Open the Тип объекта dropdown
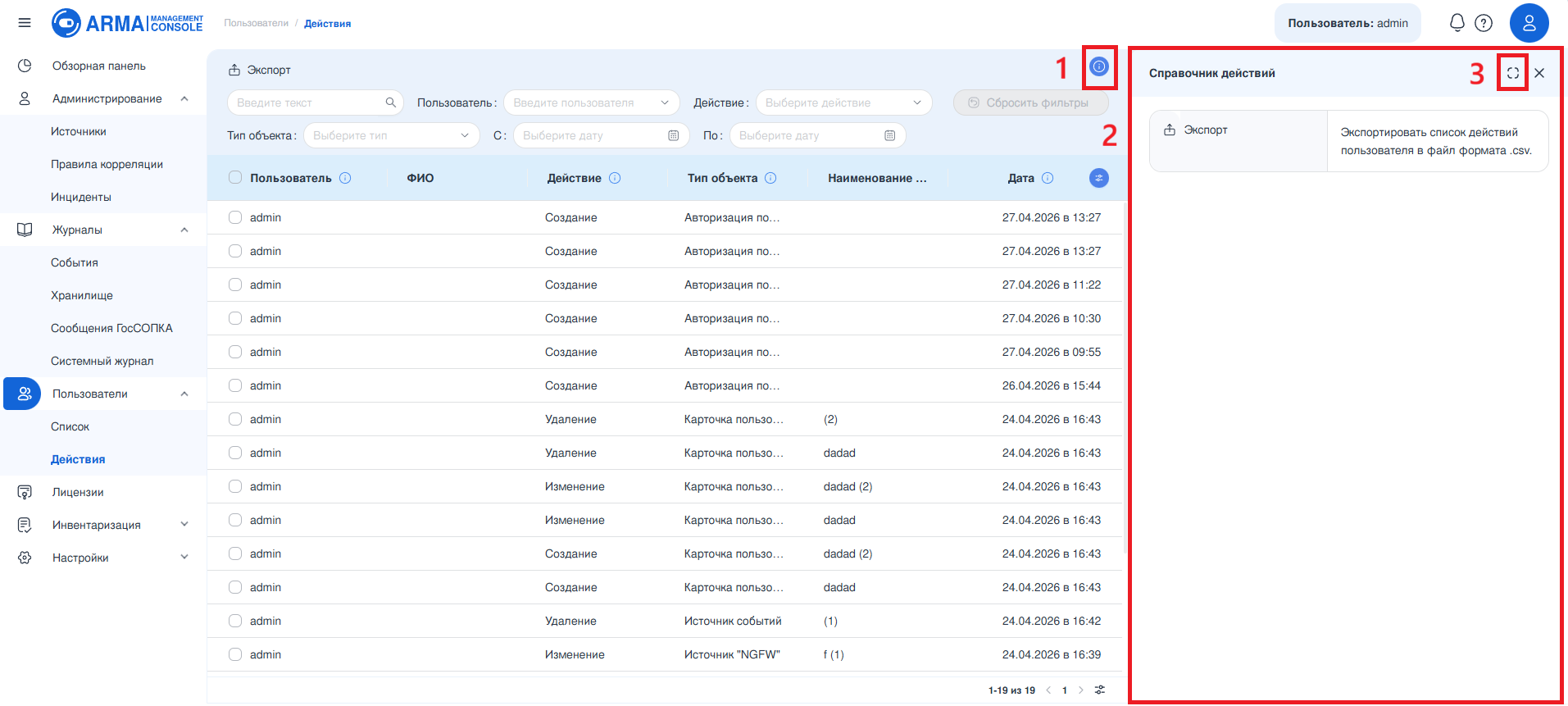The height and width of the screenshot is (706, 1568). click(x=391, y=135)
